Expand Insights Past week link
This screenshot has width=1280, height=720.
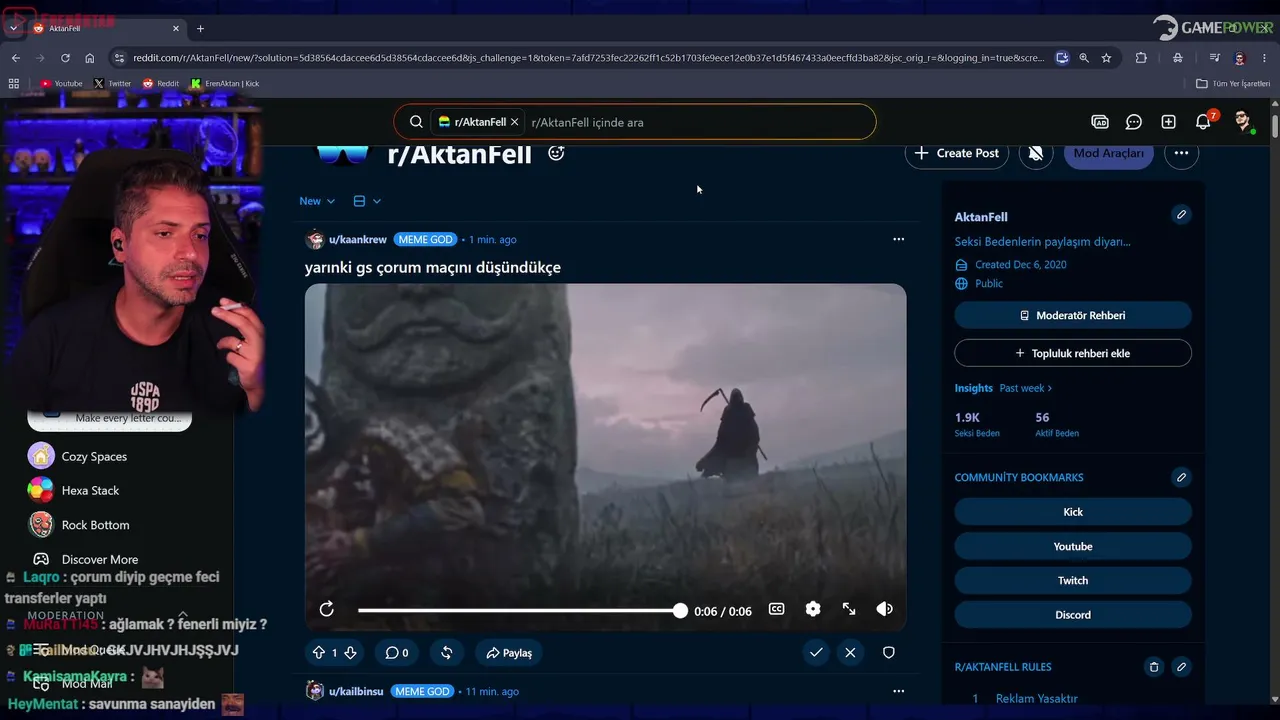coord(1026,388)
